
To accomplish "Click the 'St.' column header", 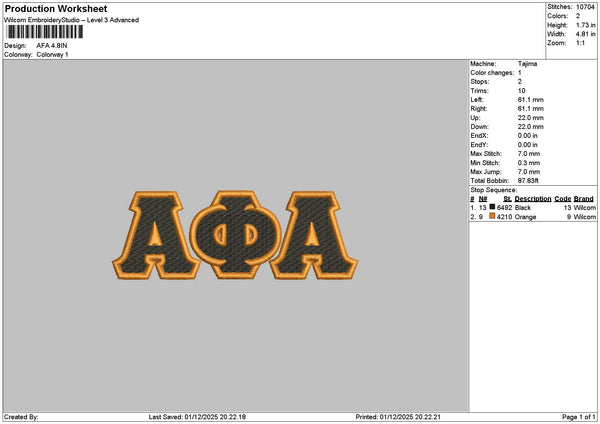I will 507,199.
